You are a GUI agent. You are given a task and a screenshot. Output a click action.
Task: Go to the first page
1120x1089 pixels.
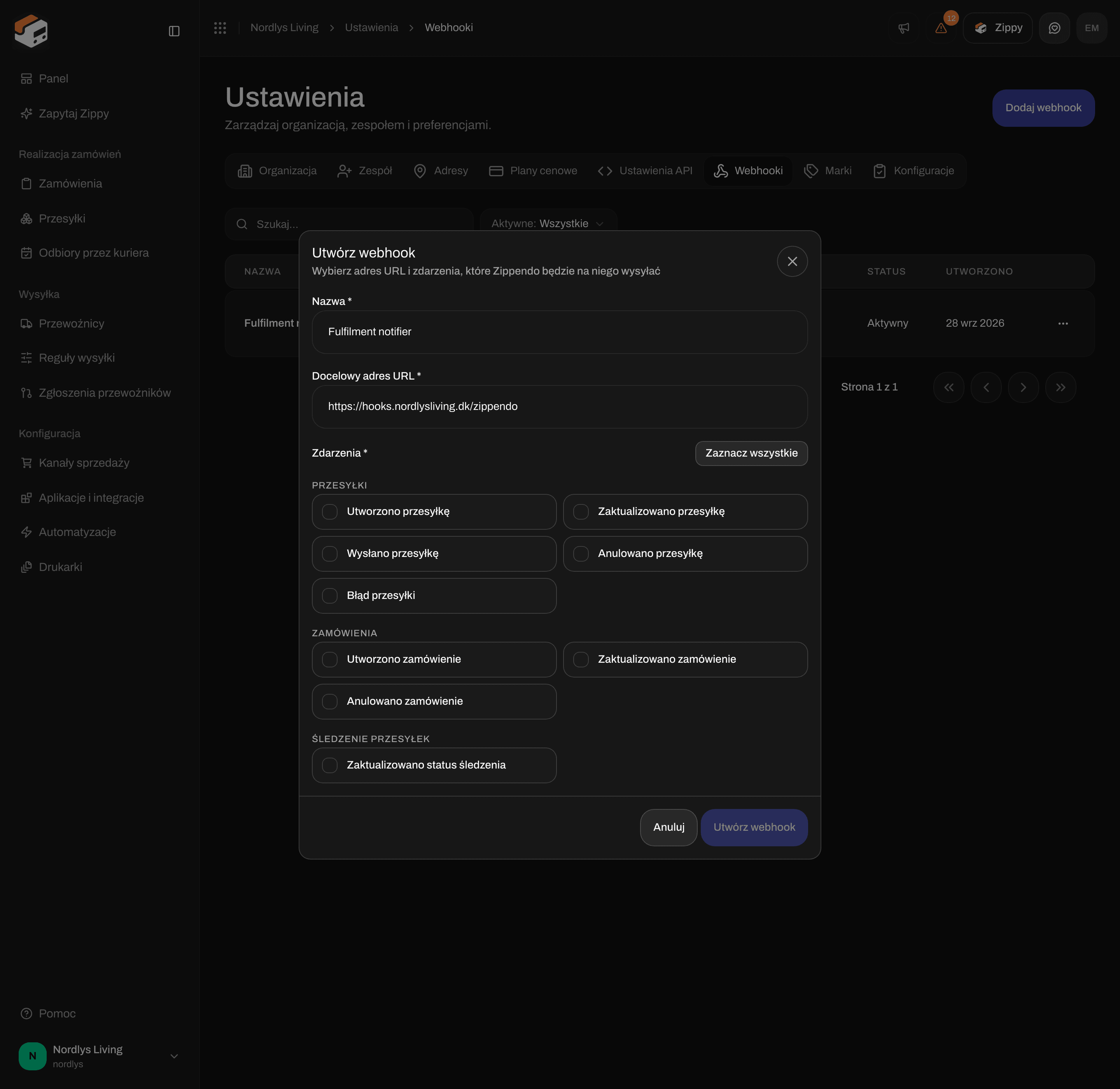949,387
